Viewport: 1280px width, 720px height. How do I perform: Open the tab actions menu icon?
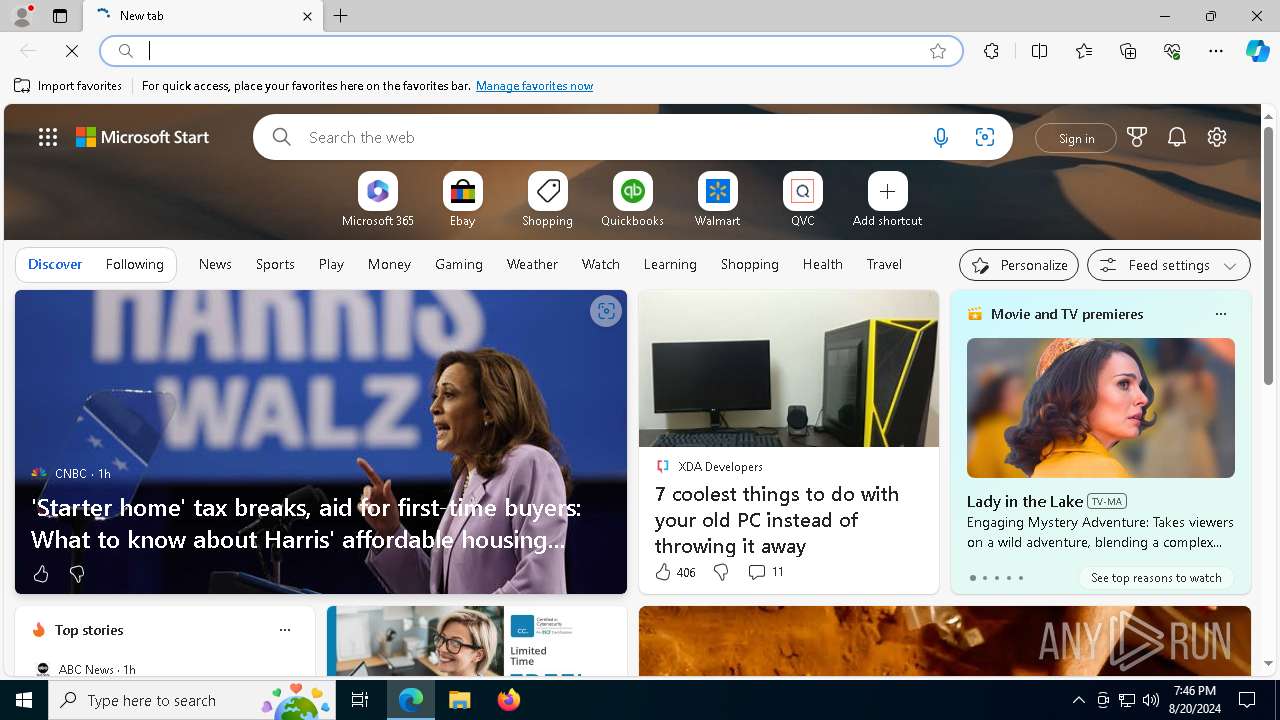[x=60, y=16]
